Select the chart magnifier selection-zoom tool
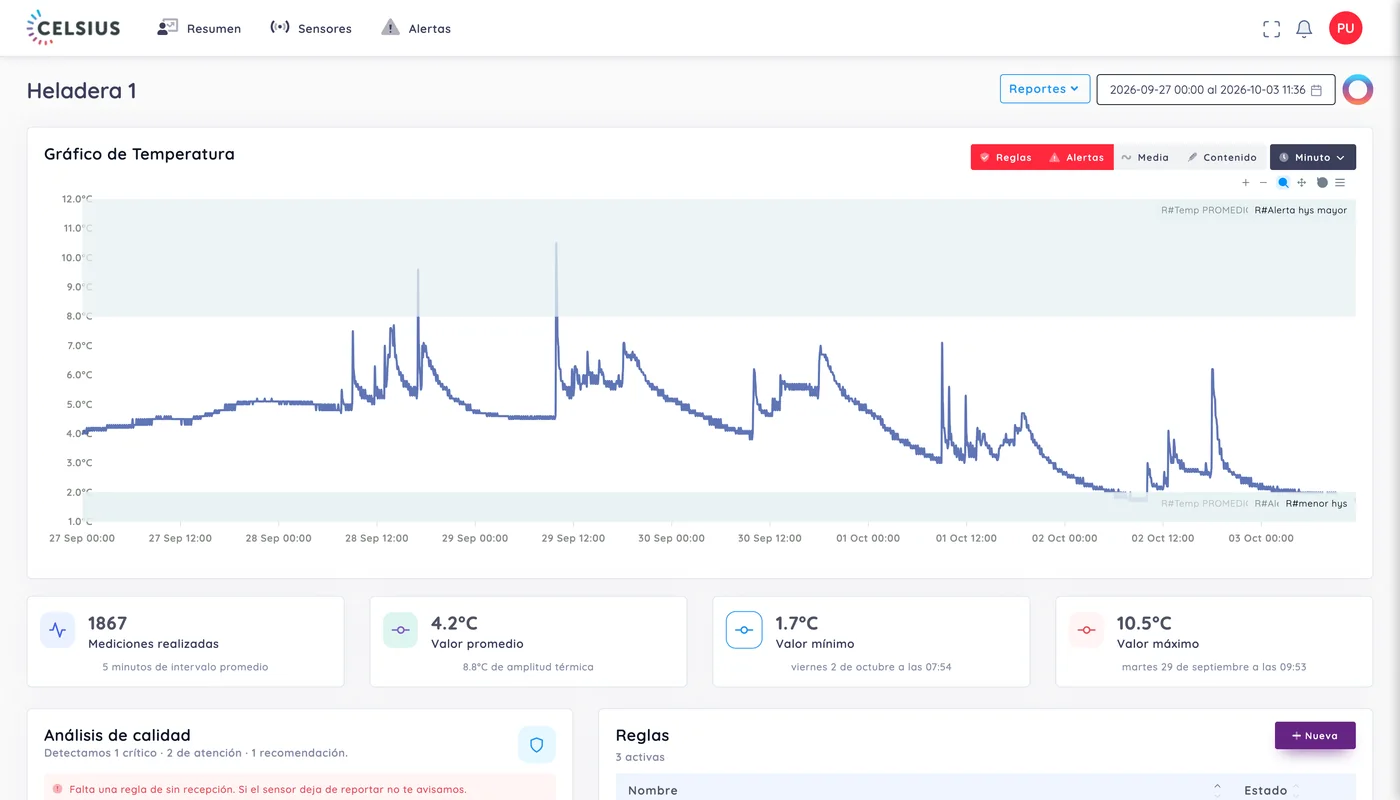1400x800 pixels. (x=1283, y=183)
